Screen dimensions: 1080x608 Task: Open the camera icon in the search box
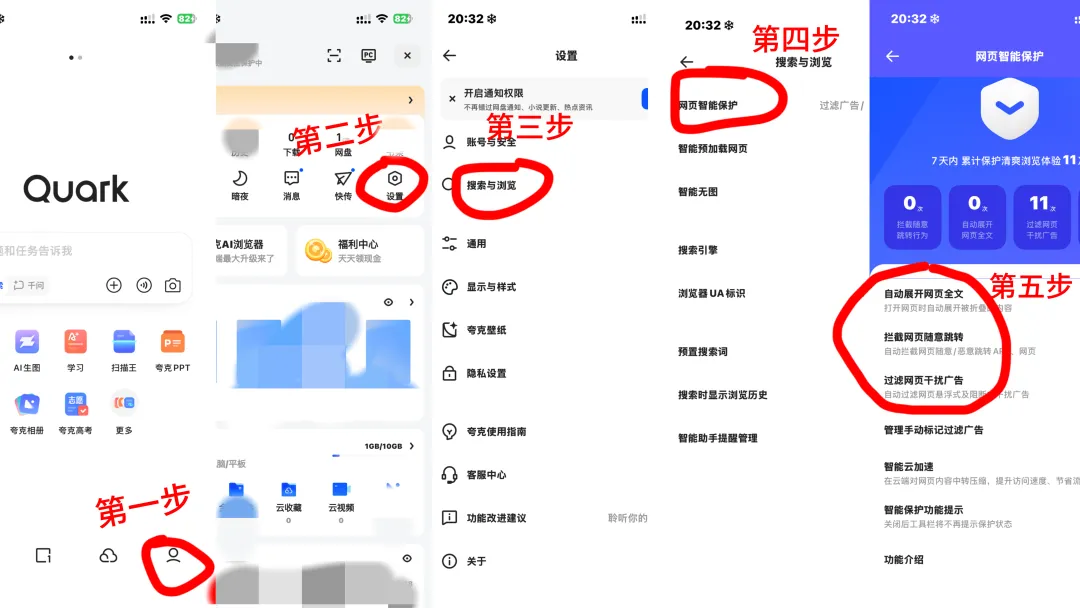coord(173,285)
